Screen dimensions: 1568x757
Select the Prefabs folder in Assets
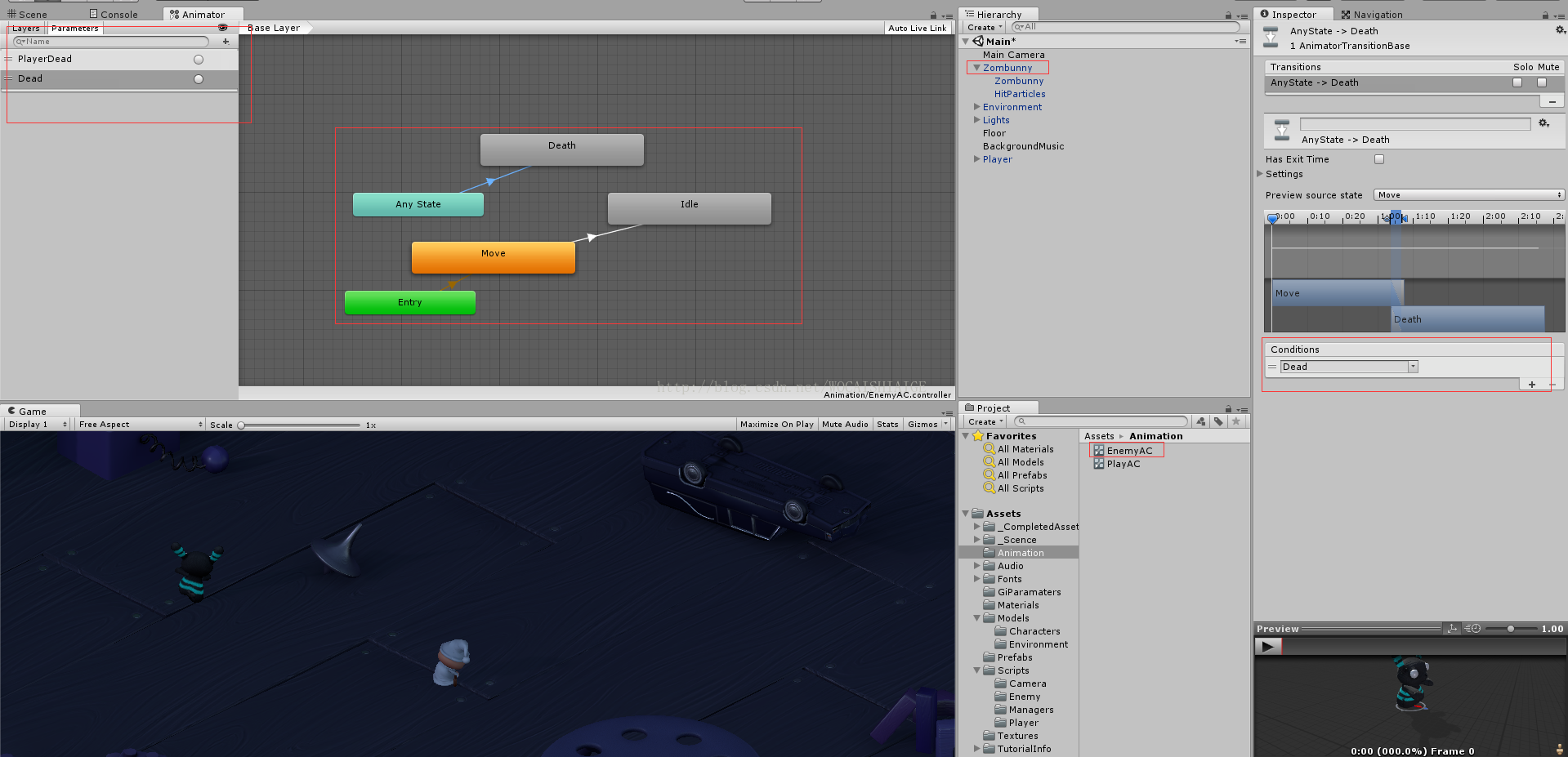(x=1014, y=657)
